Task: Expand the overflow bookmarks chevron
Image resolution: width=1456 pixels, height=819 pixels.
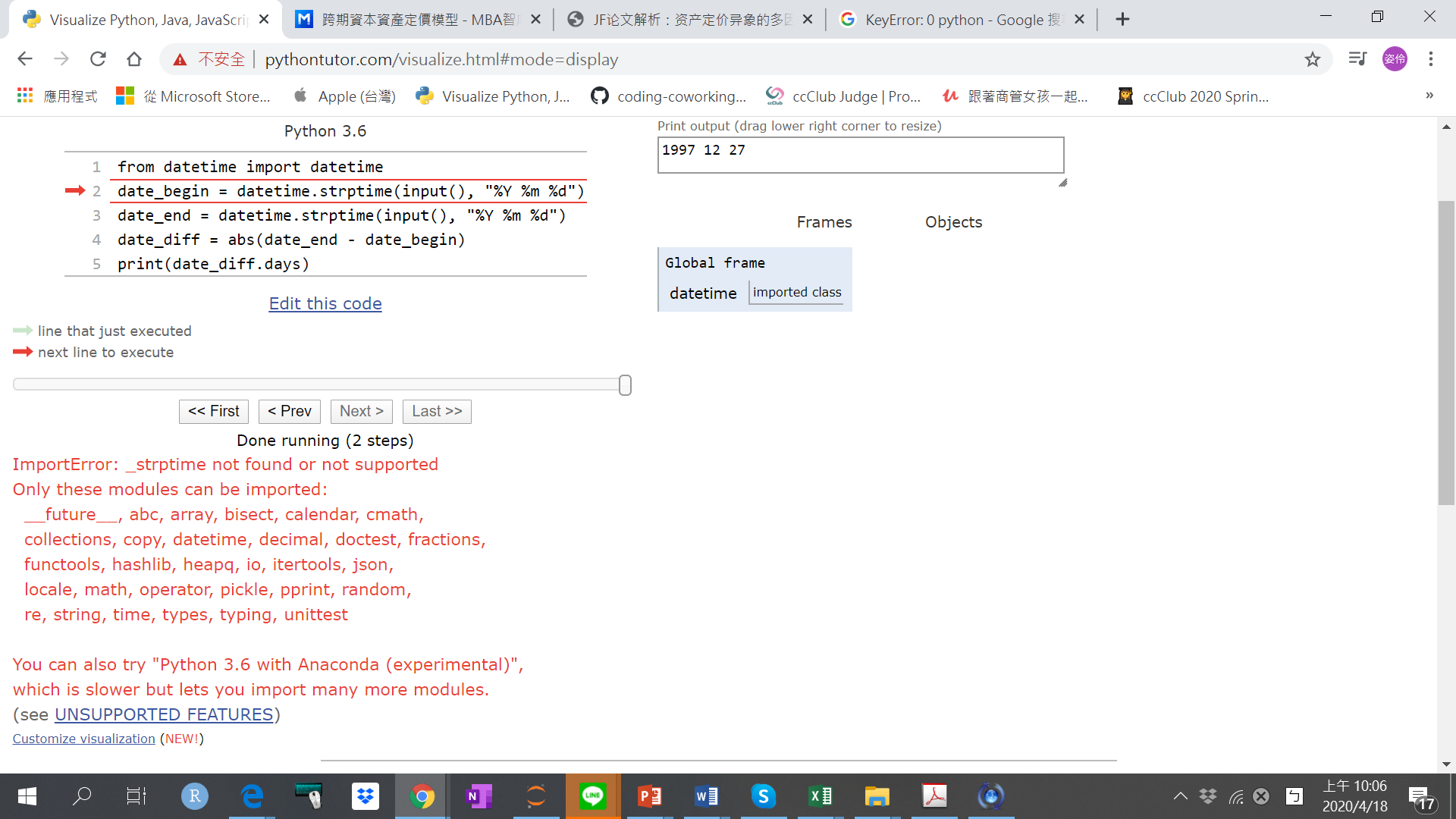Action: [x=1429, y=96]
